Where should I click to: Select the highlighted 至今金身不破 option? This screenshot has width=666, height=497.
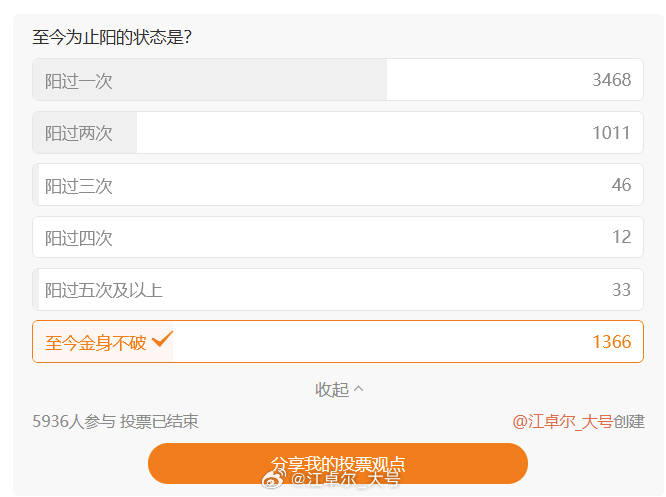pos(338,342)
